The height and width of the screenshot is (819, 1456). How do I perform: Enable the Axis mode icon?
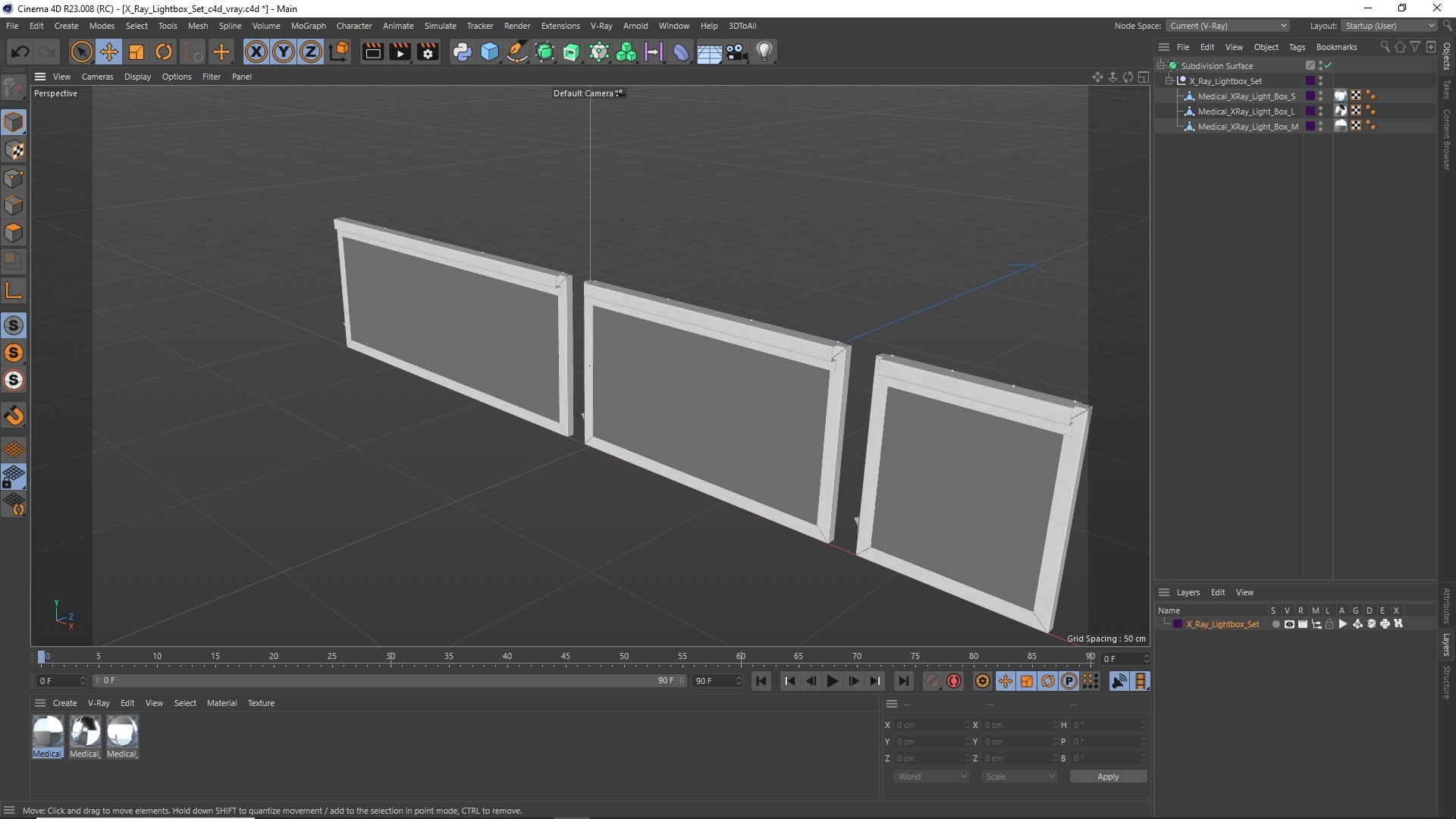click(x=14, y=290)
